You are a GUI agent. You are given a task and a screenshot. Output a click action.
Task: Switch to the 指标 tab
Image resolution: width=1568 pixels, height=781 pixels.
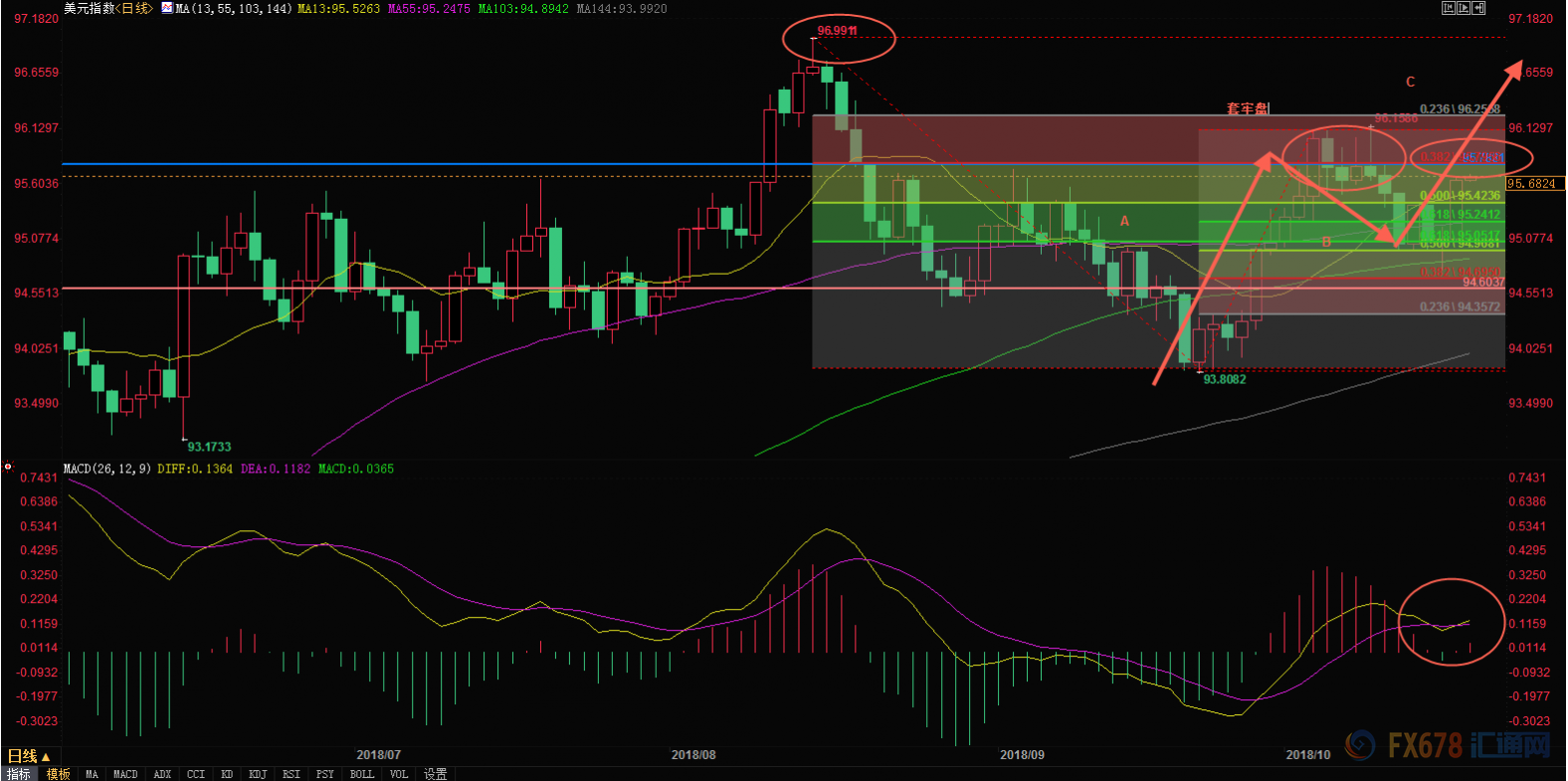click(19, 774)
